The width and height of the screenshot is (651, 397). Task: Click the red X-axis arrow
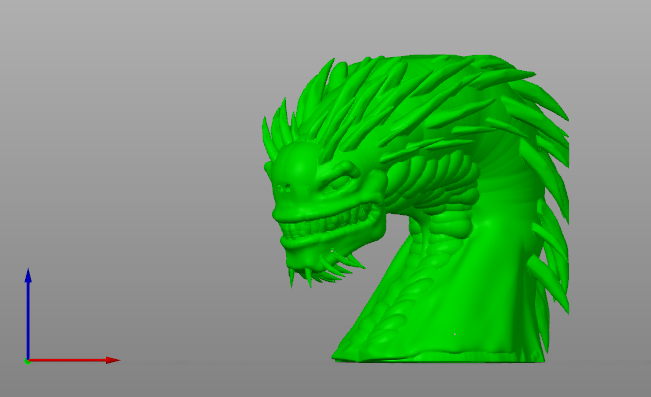point(74,360)
